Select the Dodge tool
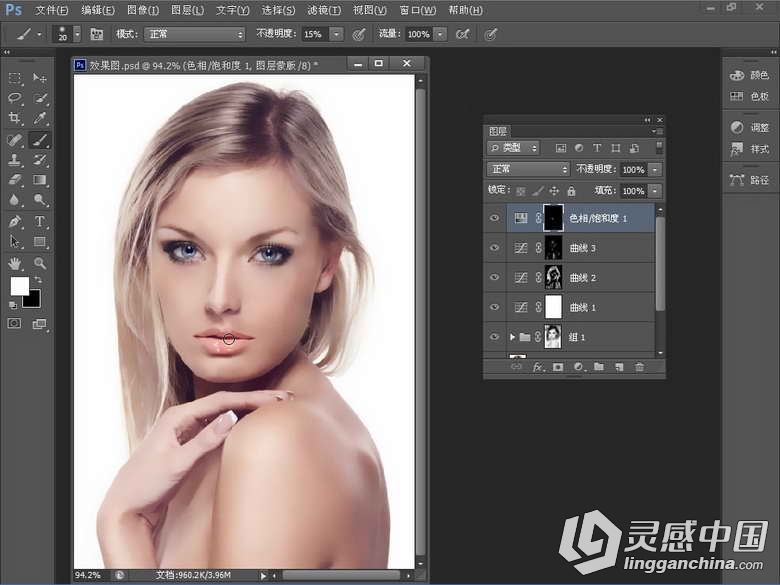 (40, 200)
